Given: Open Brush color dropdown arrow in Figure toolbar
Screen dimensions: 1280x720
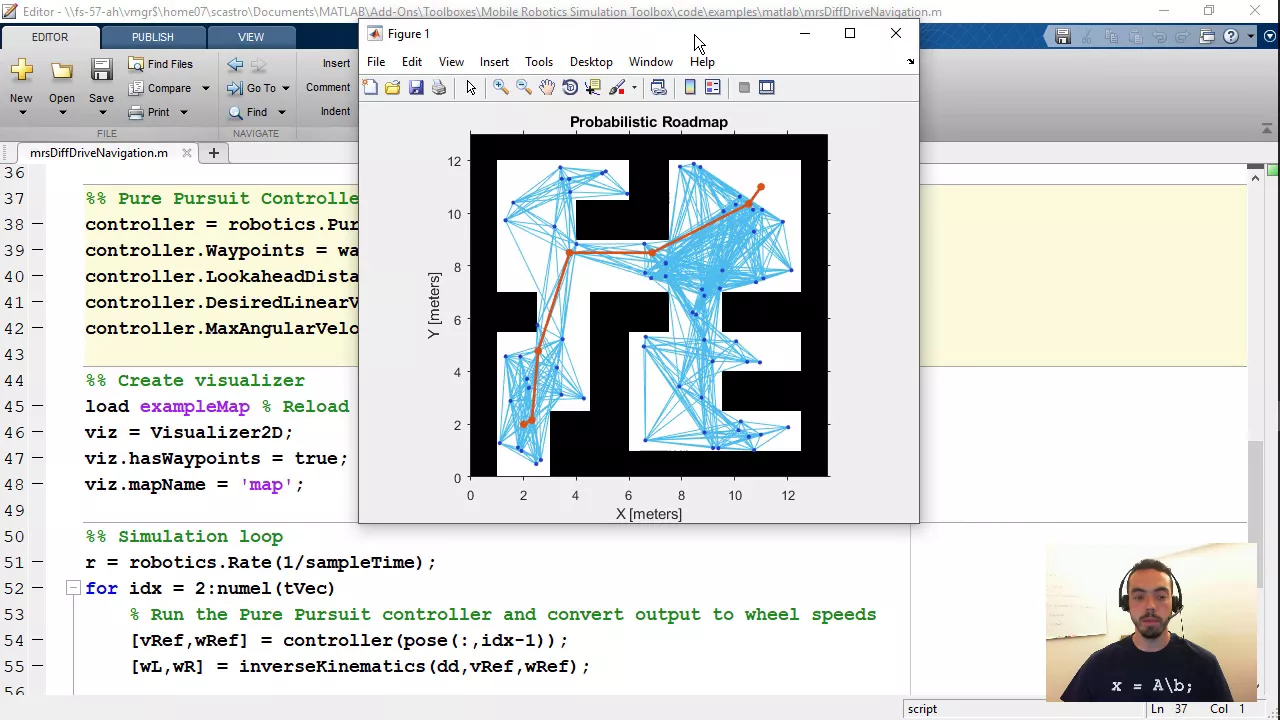Looking at the screenshot, I should [634, 88].
